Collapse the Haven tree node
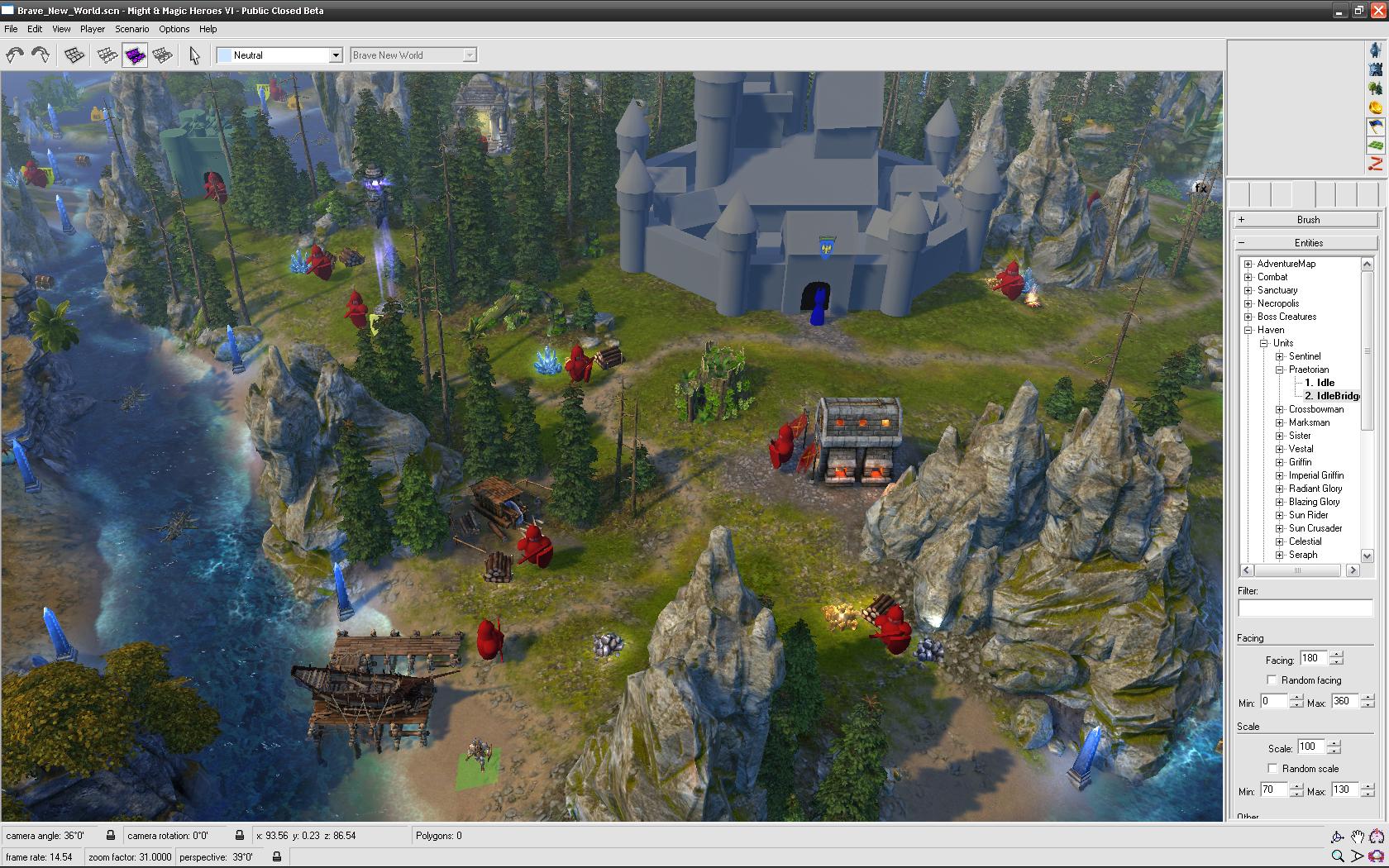 (x=1248, y=330)
